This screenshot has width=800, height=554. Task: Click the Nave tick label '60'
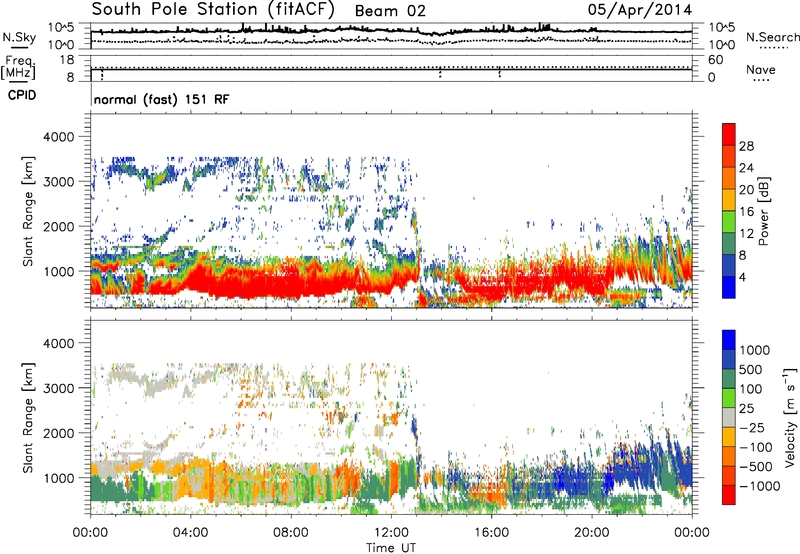pyautogui.click(x=715, y=60)
